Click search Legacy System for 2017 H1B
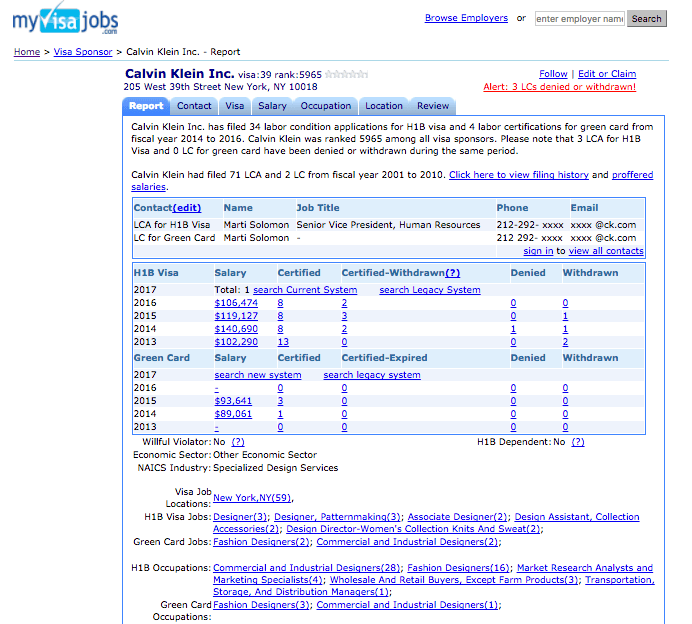 [430, 290]
